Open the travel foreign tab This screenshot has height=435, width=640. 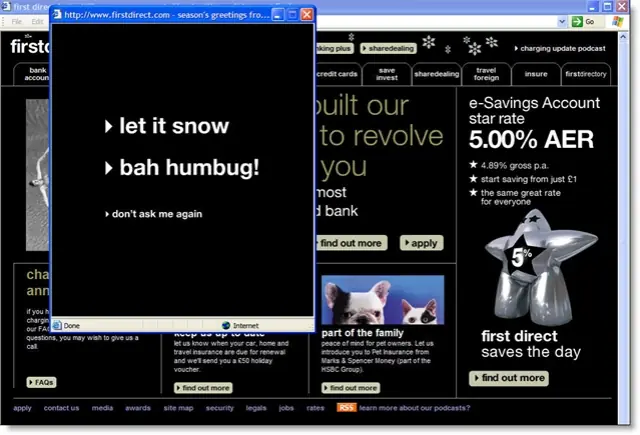coord(486,74)
